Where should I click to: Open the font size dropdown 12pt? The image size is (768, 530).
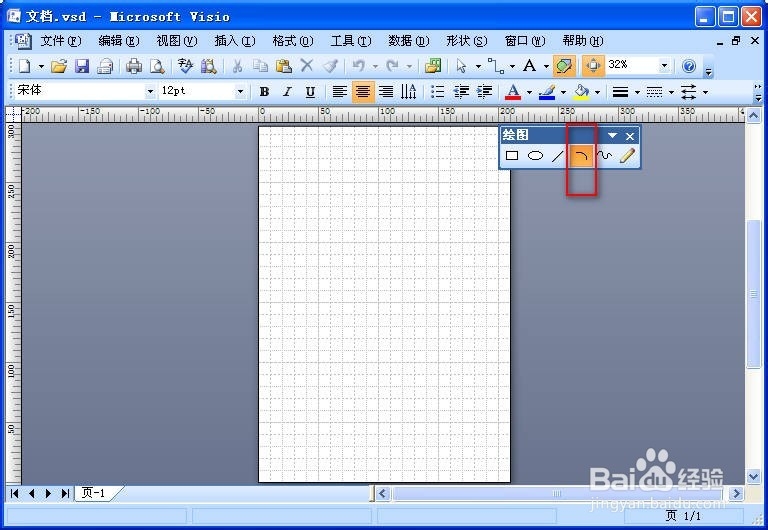[x=240, y=92]
